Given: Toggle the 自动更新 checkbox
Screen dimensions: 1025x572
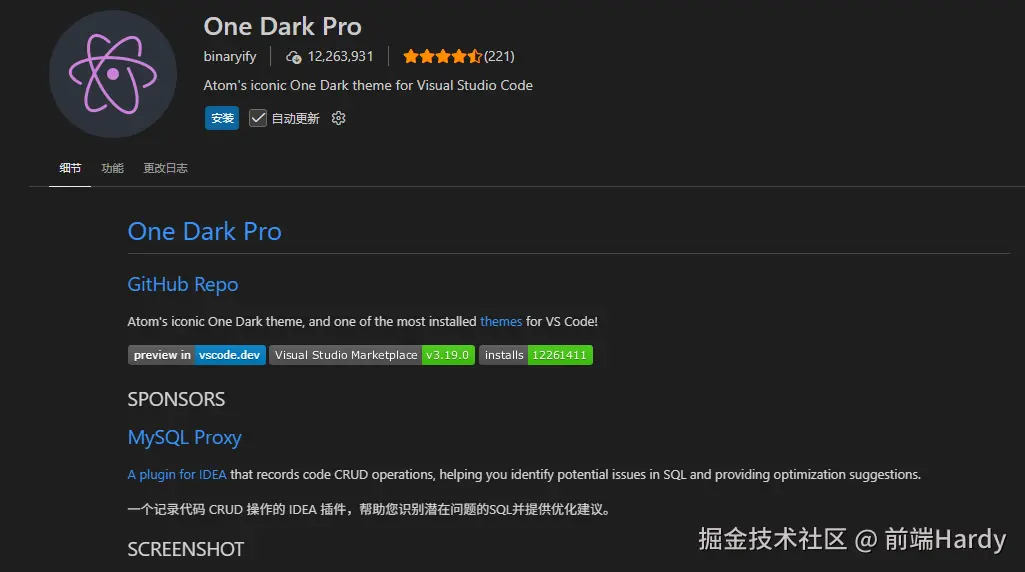Looking at the screenshot, I should [x=258, y=118].
